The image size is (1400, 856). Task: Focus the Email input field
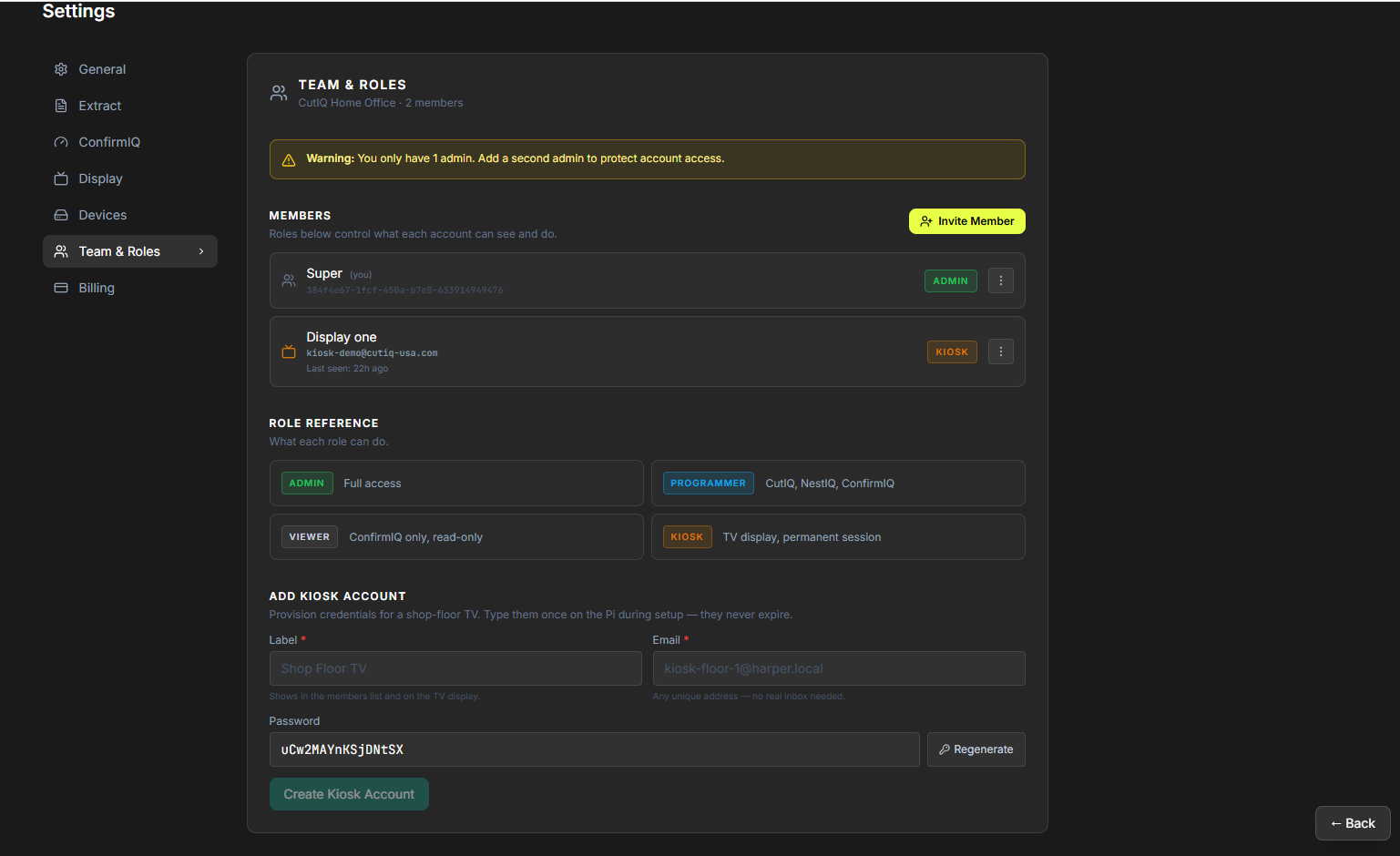(839, 668)
